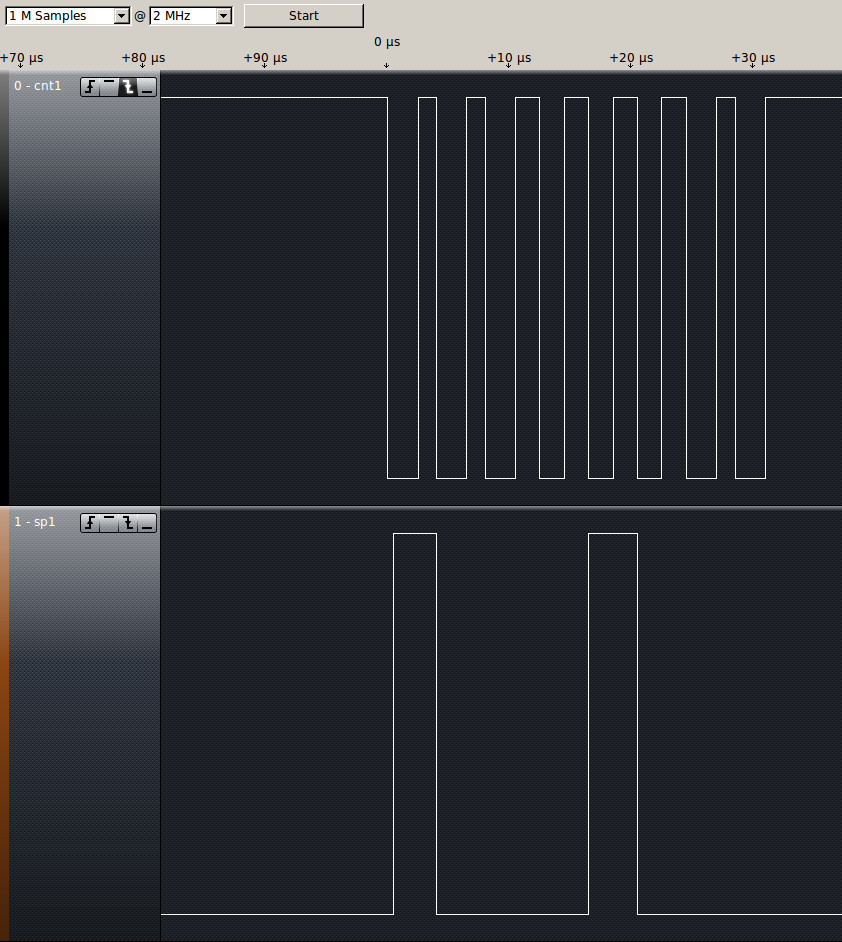Image resolution: width=842 pixels, height=942 pixels.
Task: Select the '1 - sp1' channel label
Action: 35,522
